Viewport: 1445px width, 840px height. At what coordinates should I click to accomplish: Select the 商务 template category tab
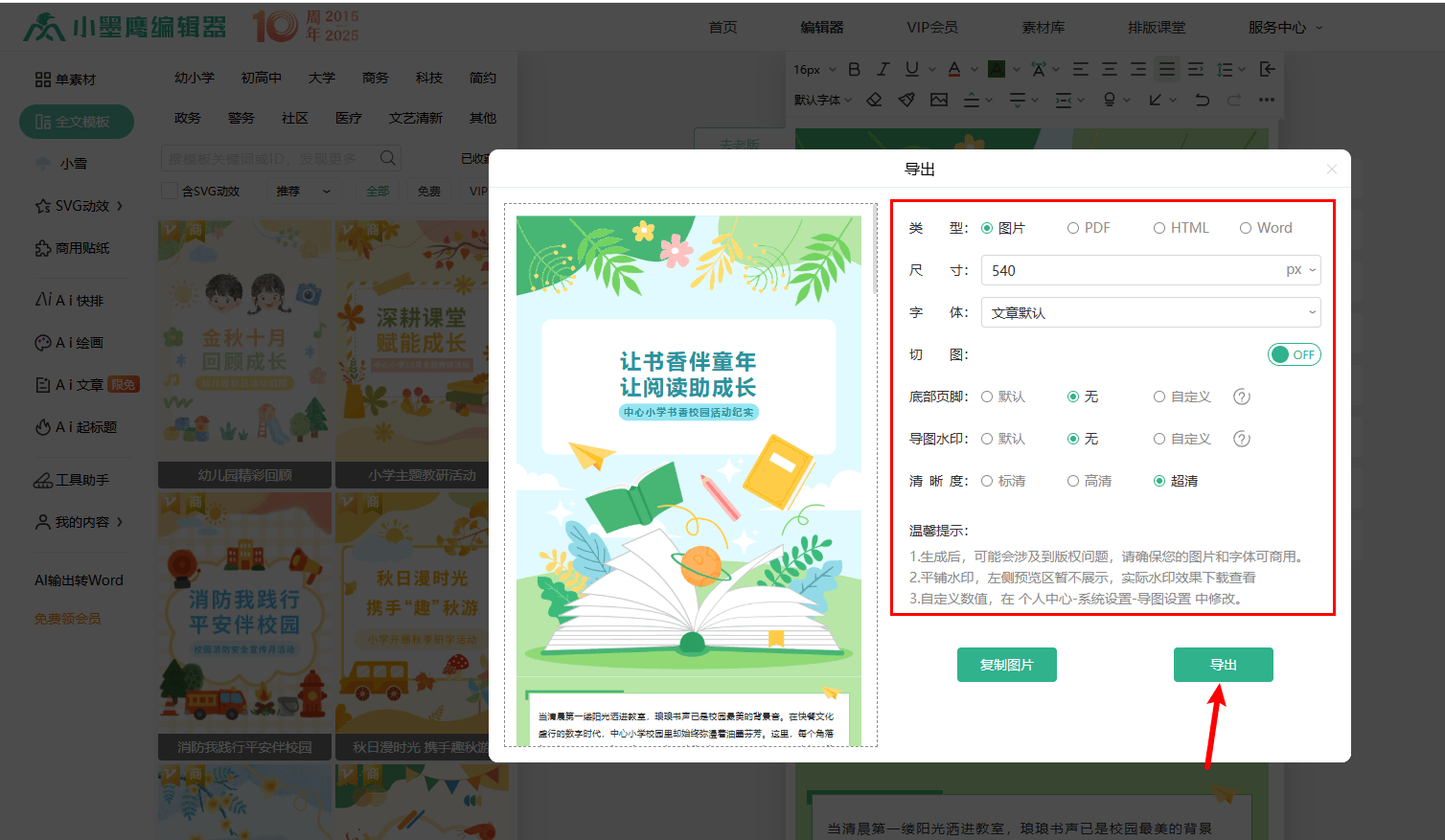pos(375,78)
